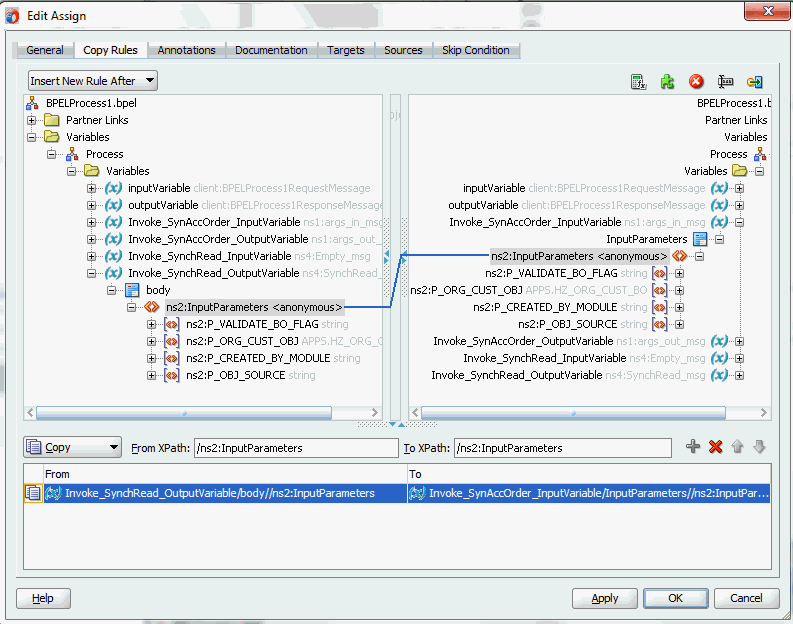Collapse top-level Variables in left tree

click(31, 137)
